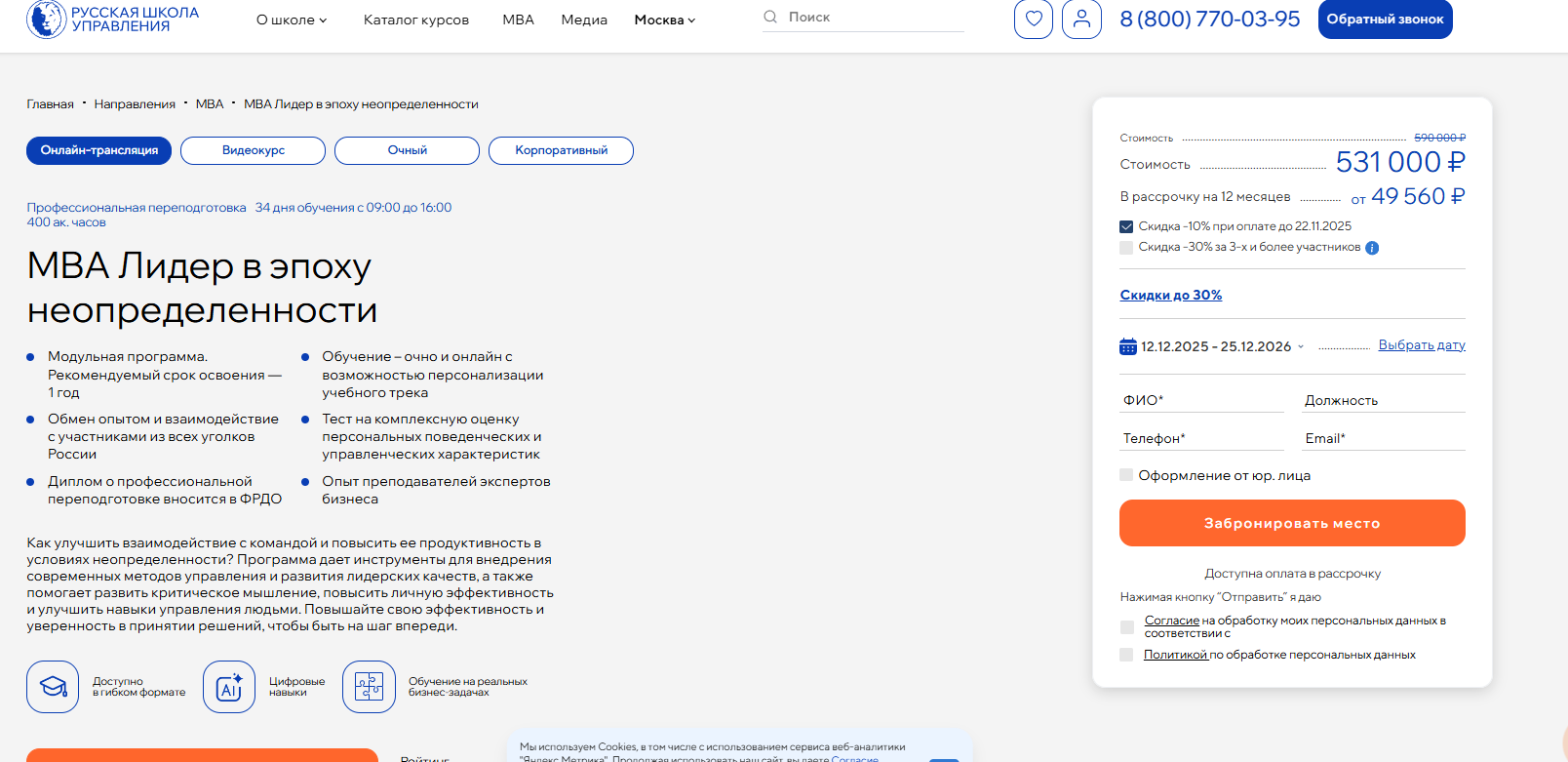Screen dimensions: 1568x762
Task: Click the graduation cap flexible format icon
Action: [x=53, y=687]
